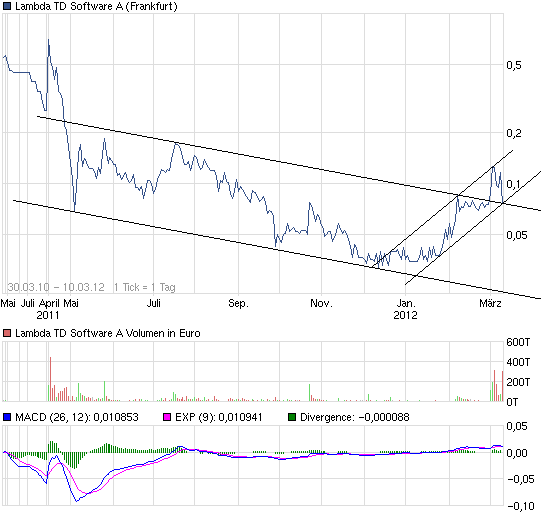Viewport: 541px width, 514px height.
Task: Click the MACD line's lowest trough
Action: click(x=76, y=501)
